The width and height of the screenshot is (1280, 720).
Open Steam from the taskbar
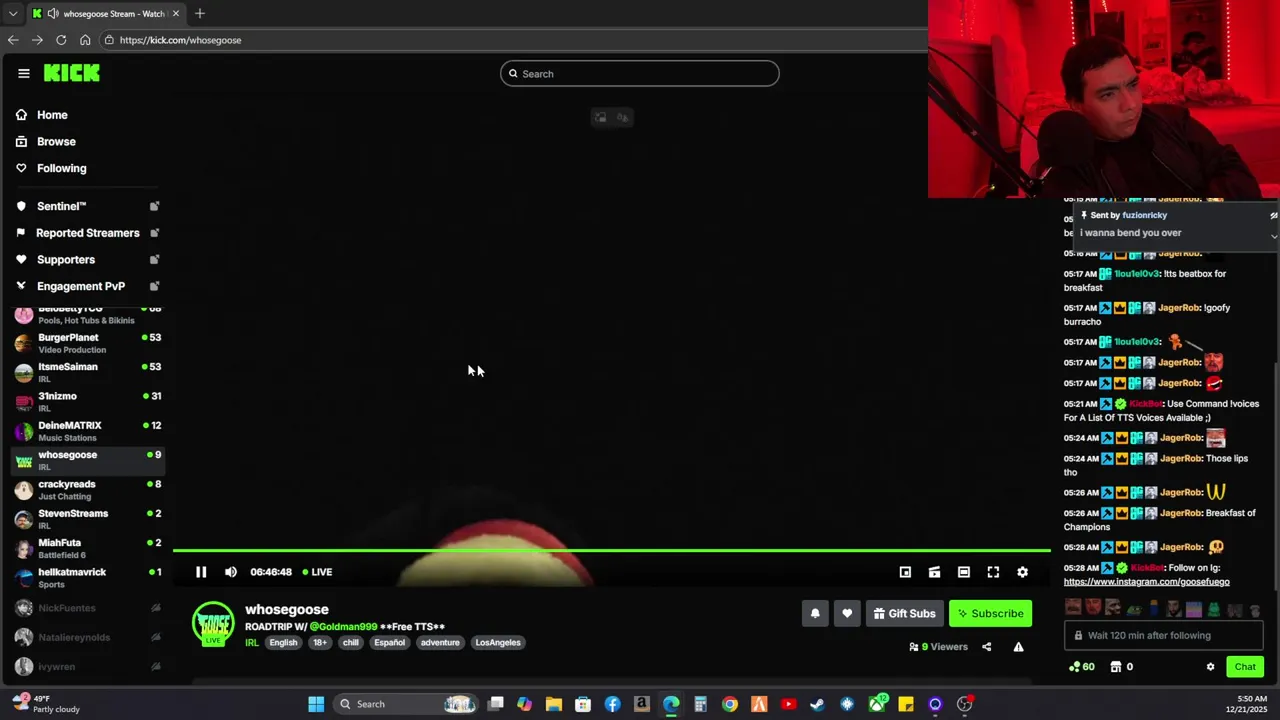point(818,704)
